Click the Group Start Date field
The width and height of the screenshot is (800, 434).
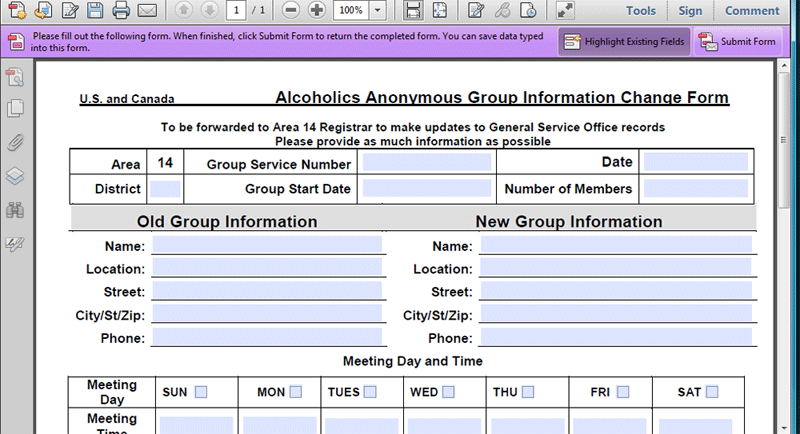[427, 188]
